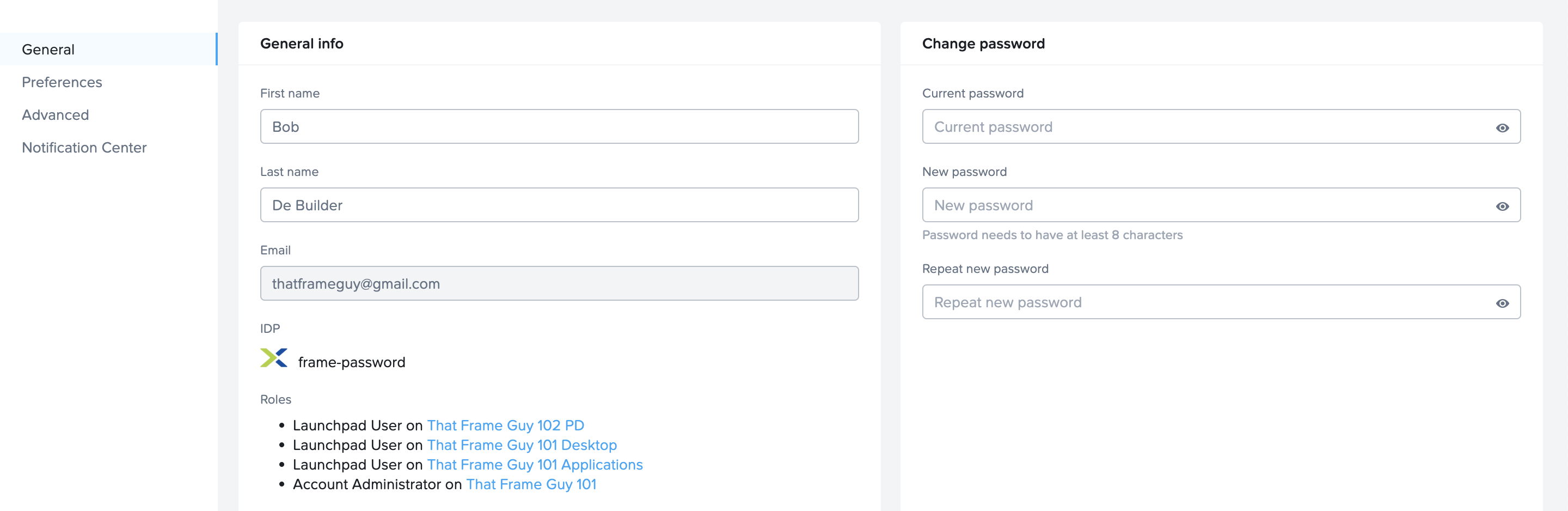Open the Notification Center section

[84, 148]
